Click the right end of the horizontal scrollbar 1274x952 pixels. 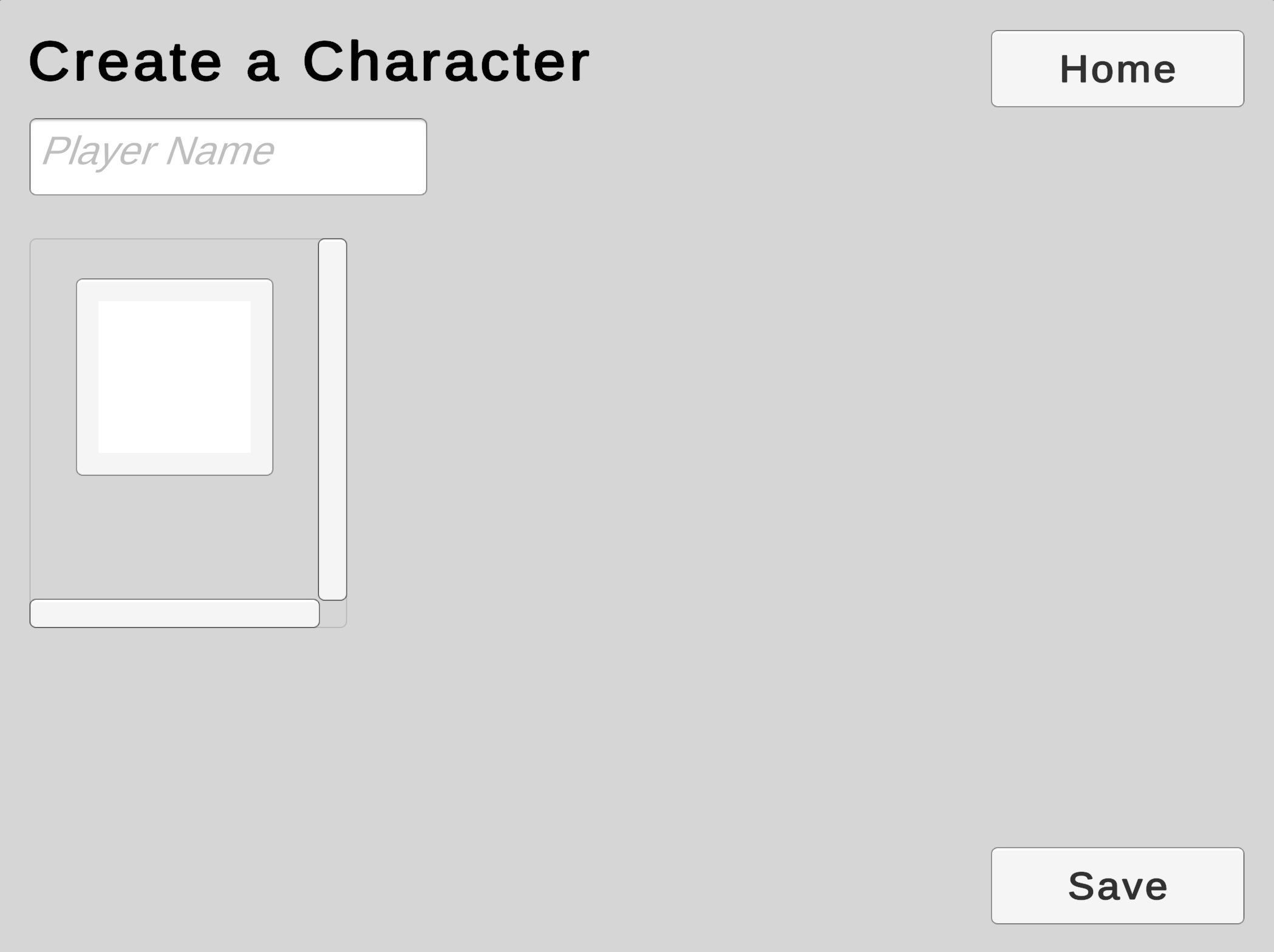click(x=307, y=613)
